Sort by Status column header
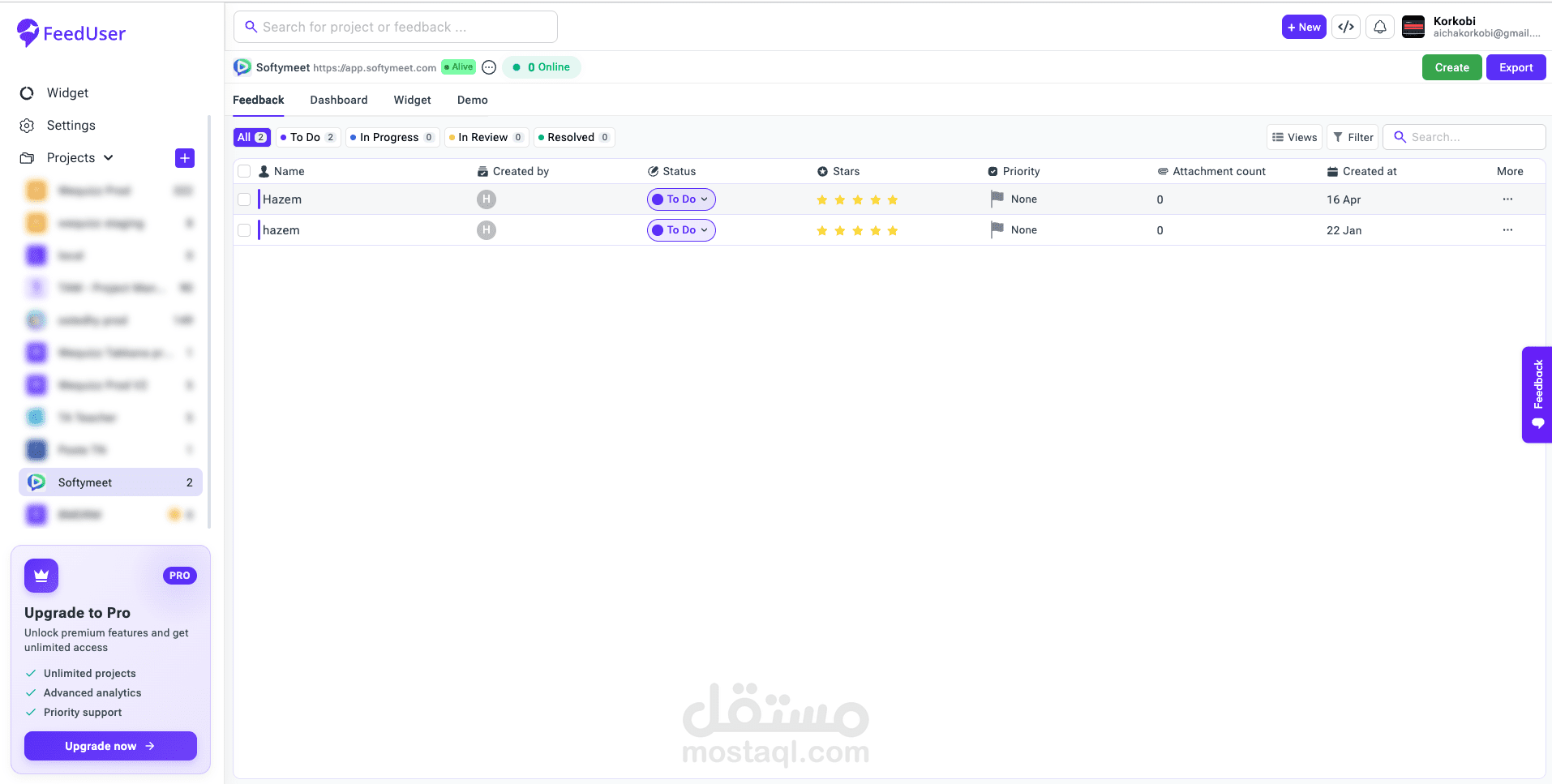Viewport: 1552px width, 784px height. click(671, 171)
